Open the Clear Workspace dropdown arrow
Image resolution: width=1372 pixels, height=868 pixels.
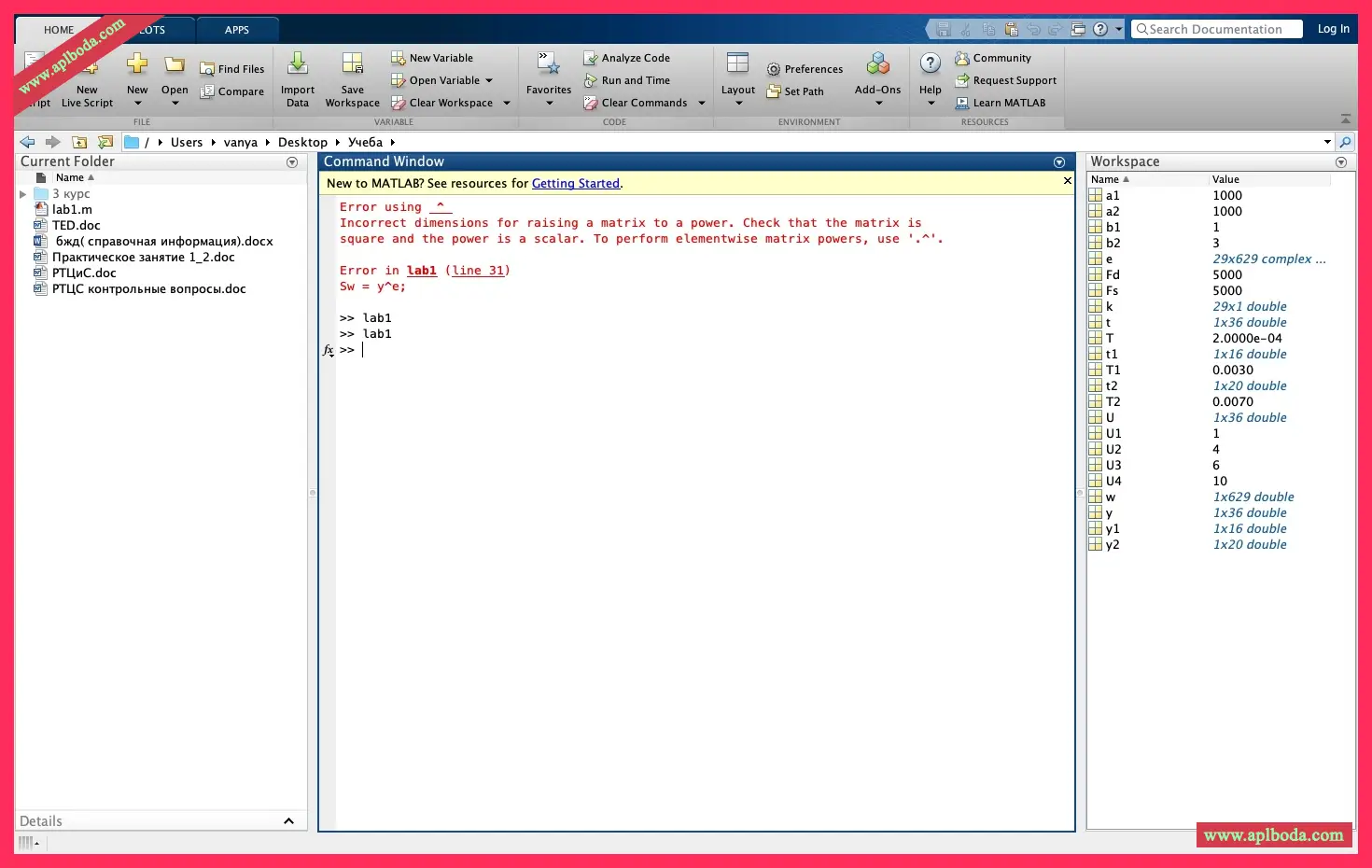pos(507,103)
